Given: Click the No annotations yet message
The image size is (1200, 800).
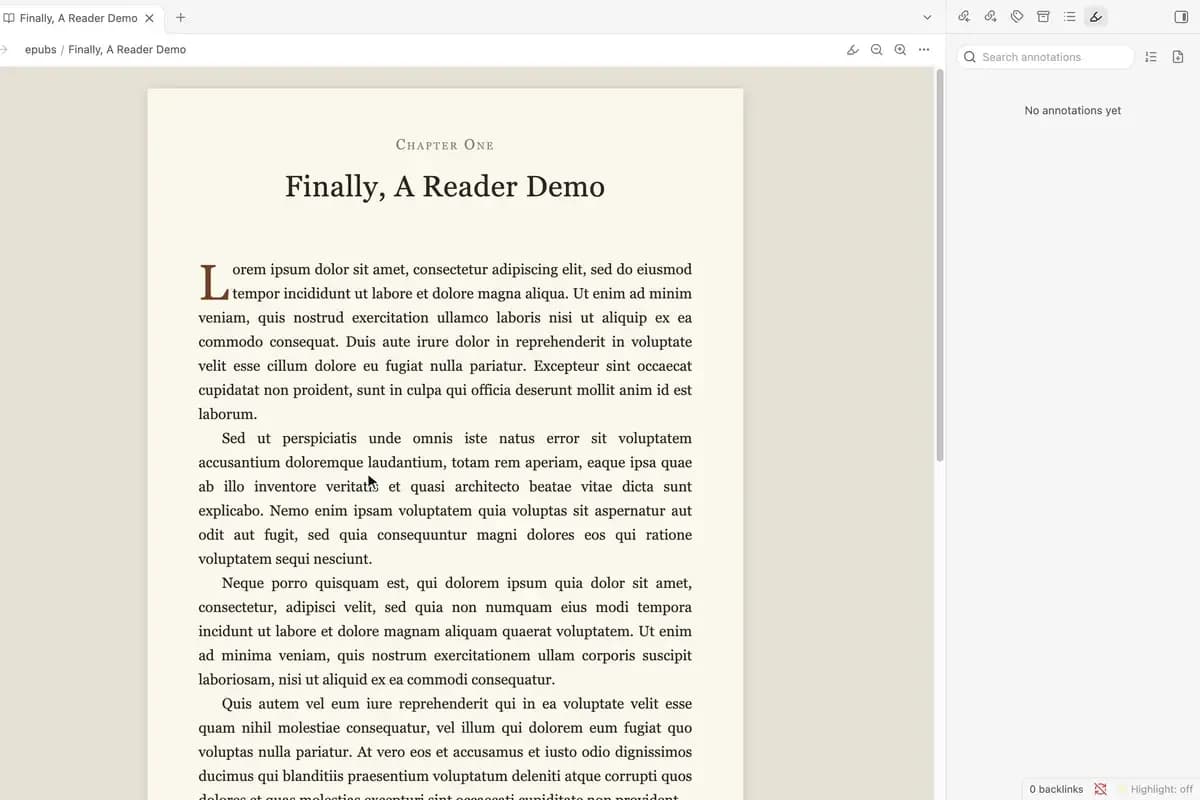Looking at the screenshot, I should [1073, 111].
